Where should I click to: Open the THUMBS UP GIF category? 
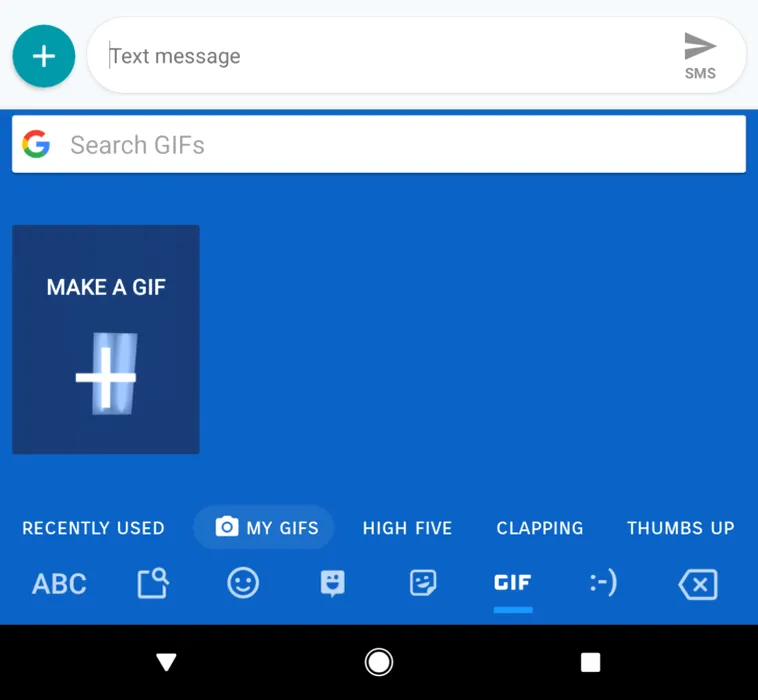coord(681,528)
